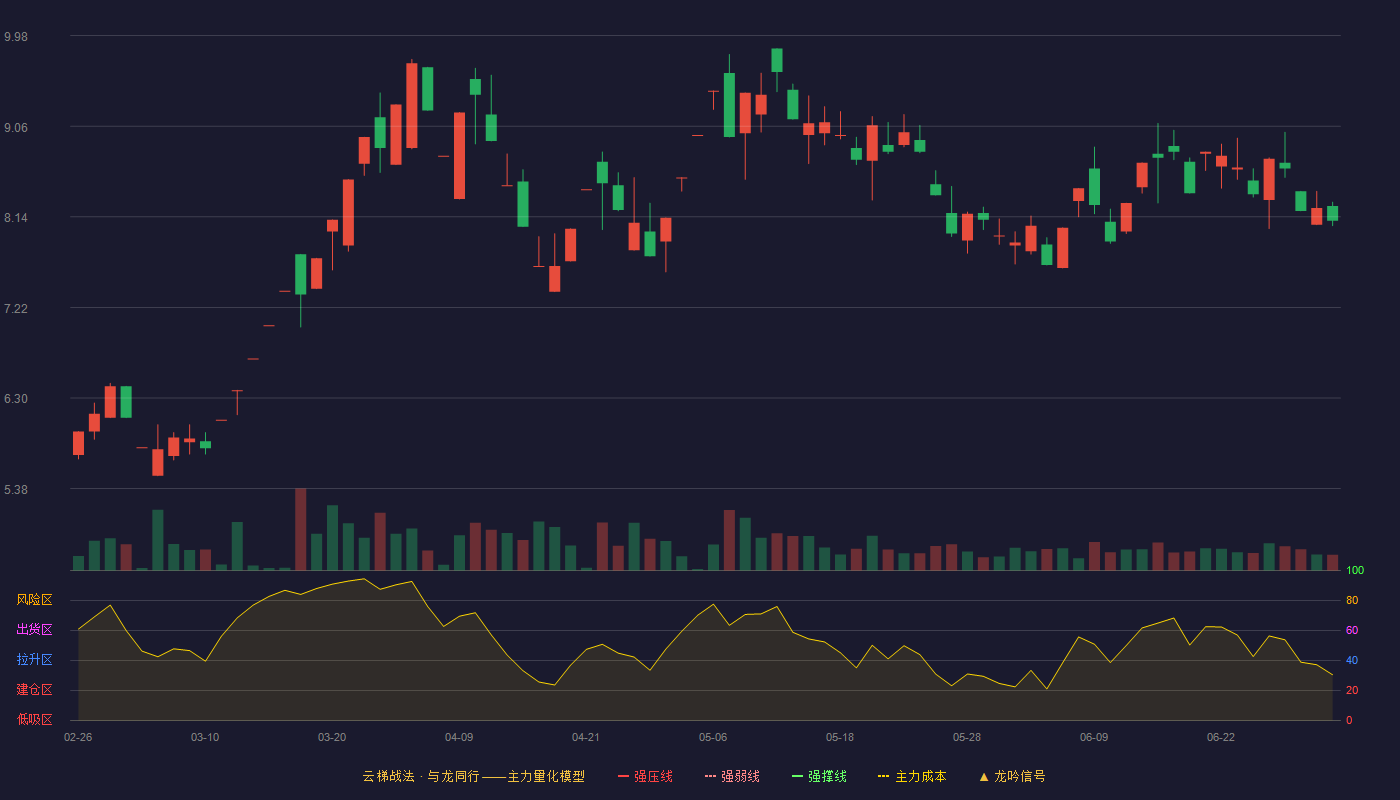This screenshot has width=1400, height=800.
Task: Click the 出货区 zone label
Action: [35, 630]
